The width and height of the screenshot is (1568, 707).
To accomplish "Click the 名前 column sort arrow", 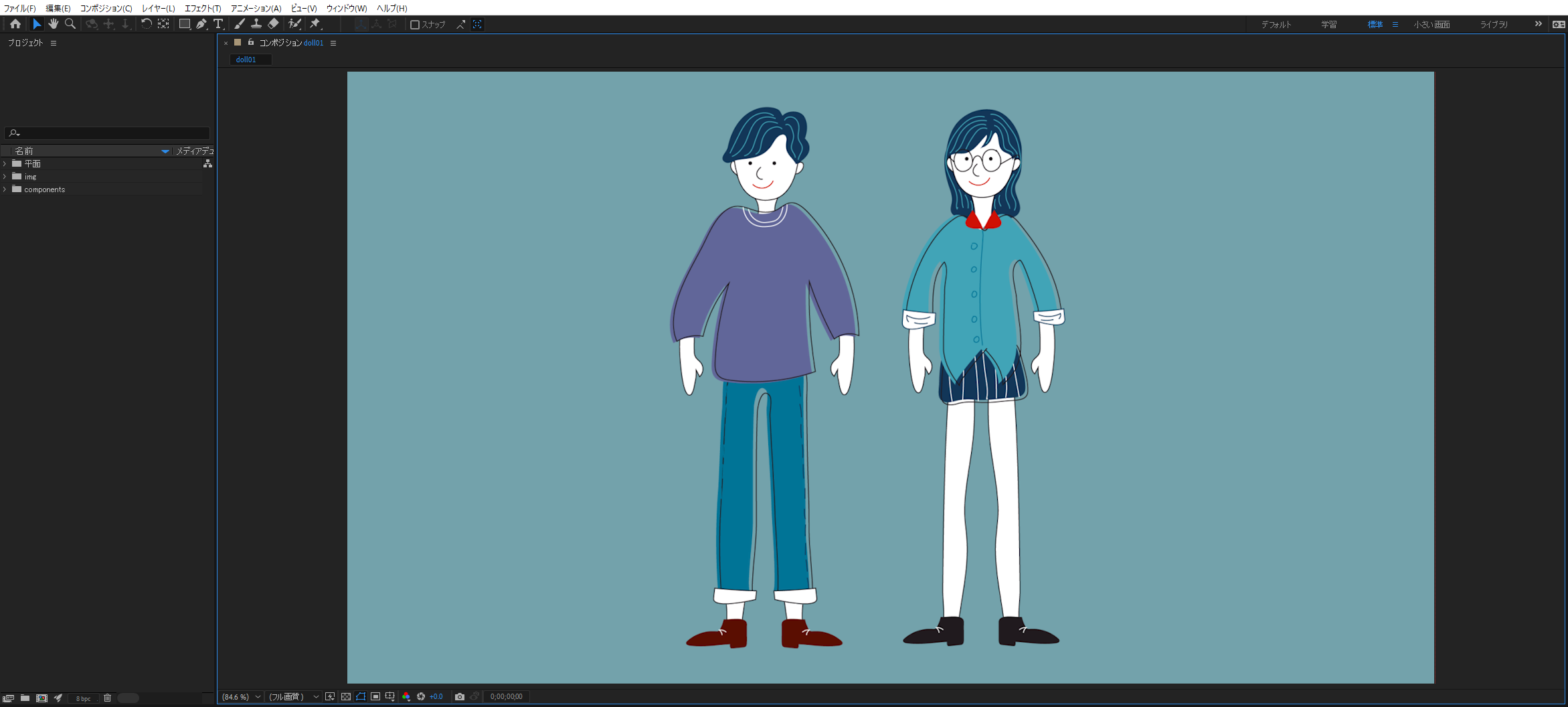I will point(165,151).
